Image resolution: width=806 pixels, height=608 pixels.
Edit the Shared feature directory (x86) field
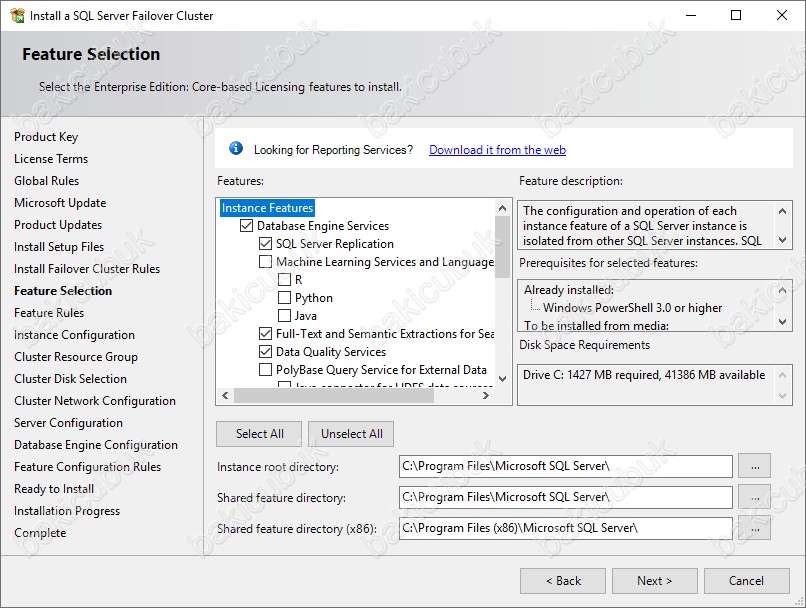pos(565,528)
